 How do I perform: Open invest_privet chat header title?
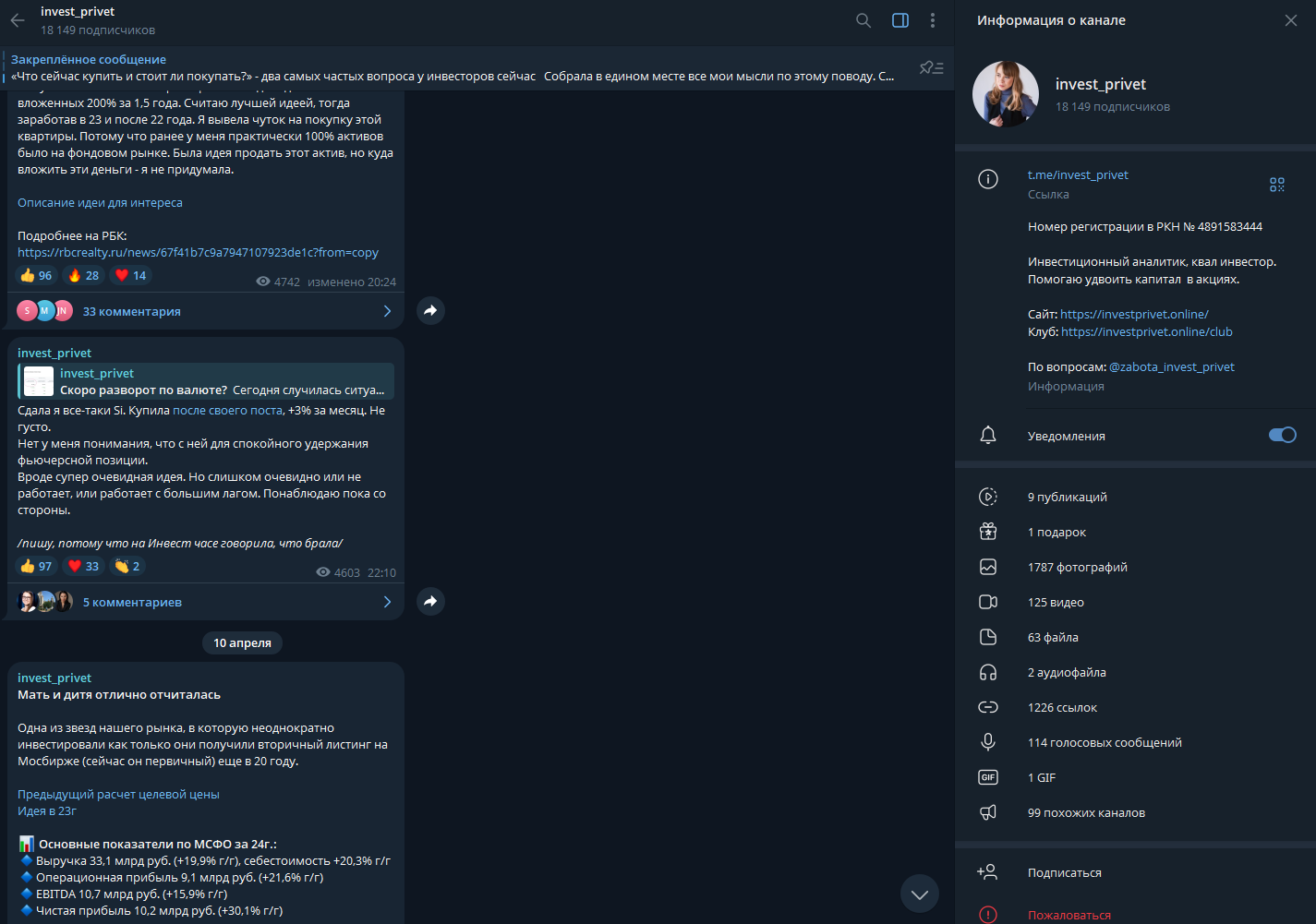78,11
